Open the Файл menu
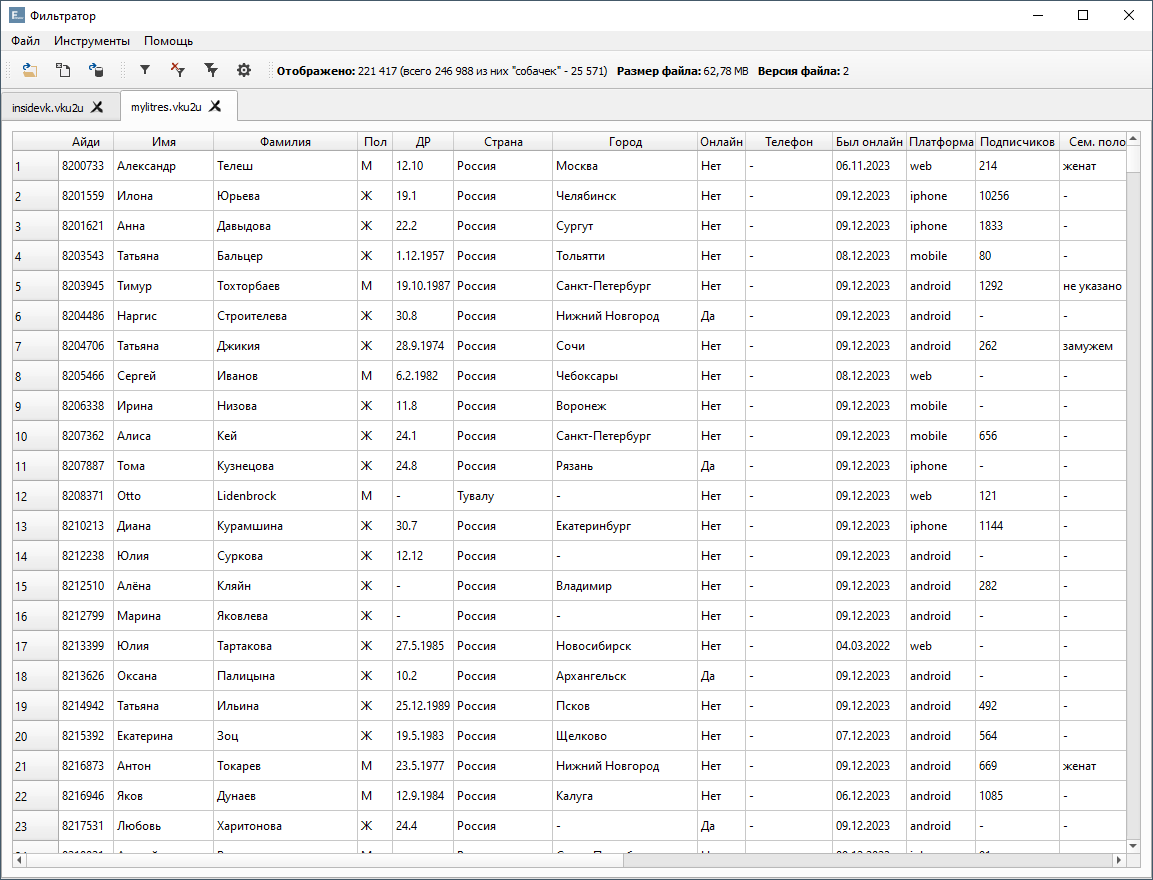This screenshot has width=1153, height=880. tap(25, 41)
